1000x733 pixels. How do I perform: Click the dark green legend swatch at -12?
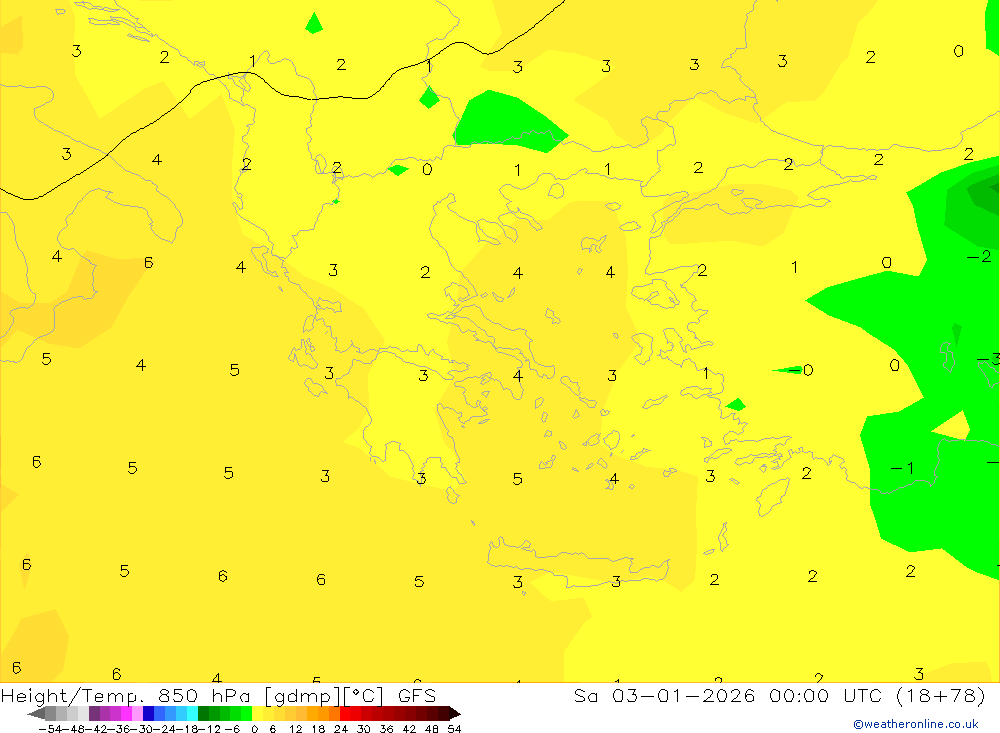coord(203,713)
